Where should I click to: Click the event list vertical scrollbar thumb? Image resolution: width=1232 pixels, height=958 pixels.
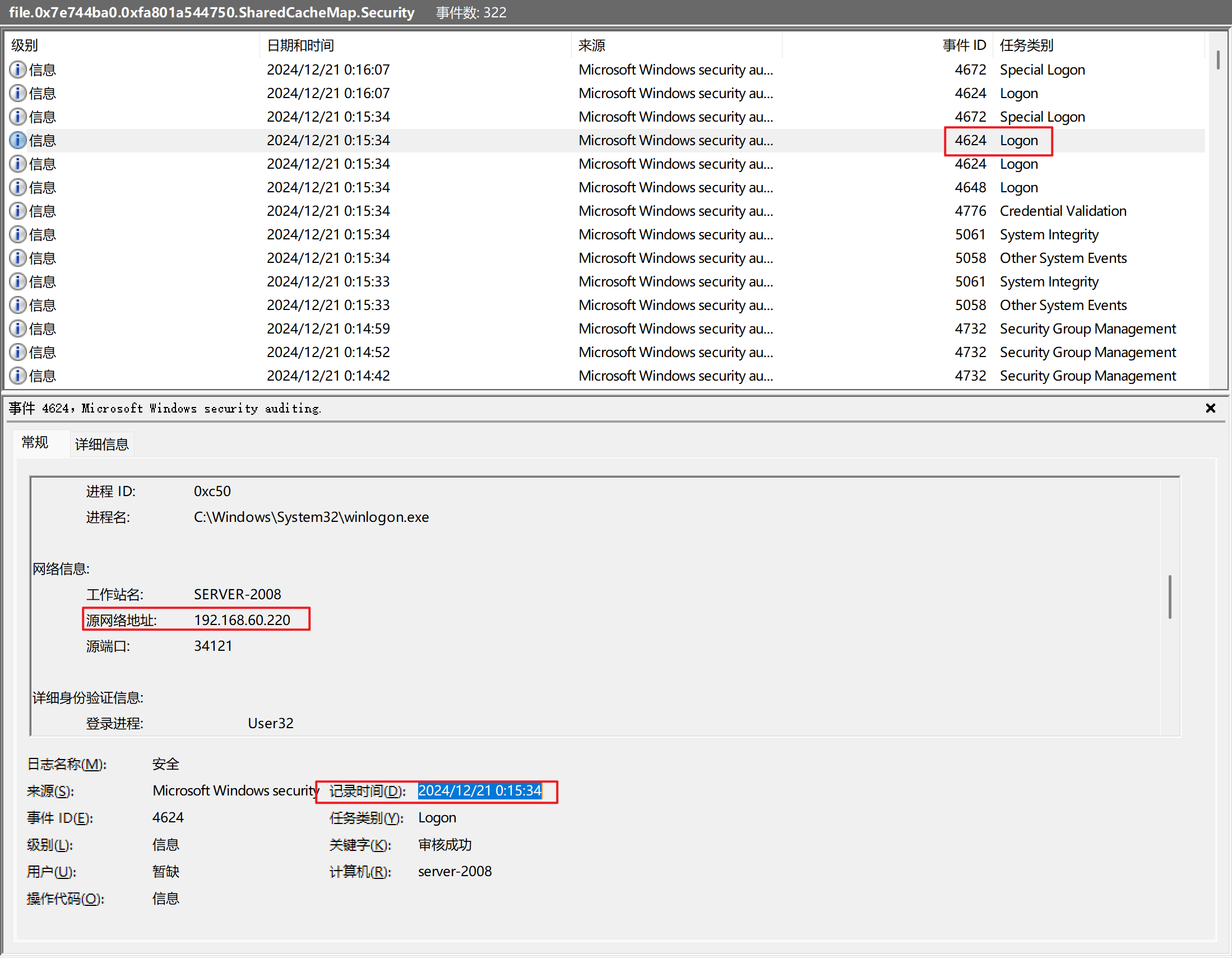[x=1218, y=60]
